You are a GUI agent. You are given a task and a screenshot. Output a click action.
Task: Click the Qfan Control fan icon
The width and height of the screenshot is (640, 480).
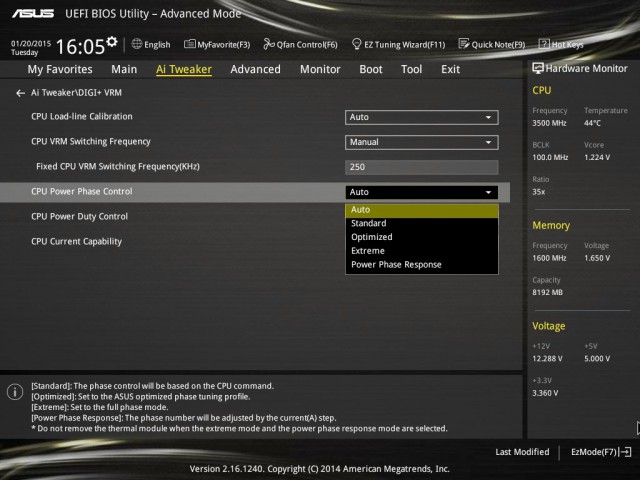[269, 44]
